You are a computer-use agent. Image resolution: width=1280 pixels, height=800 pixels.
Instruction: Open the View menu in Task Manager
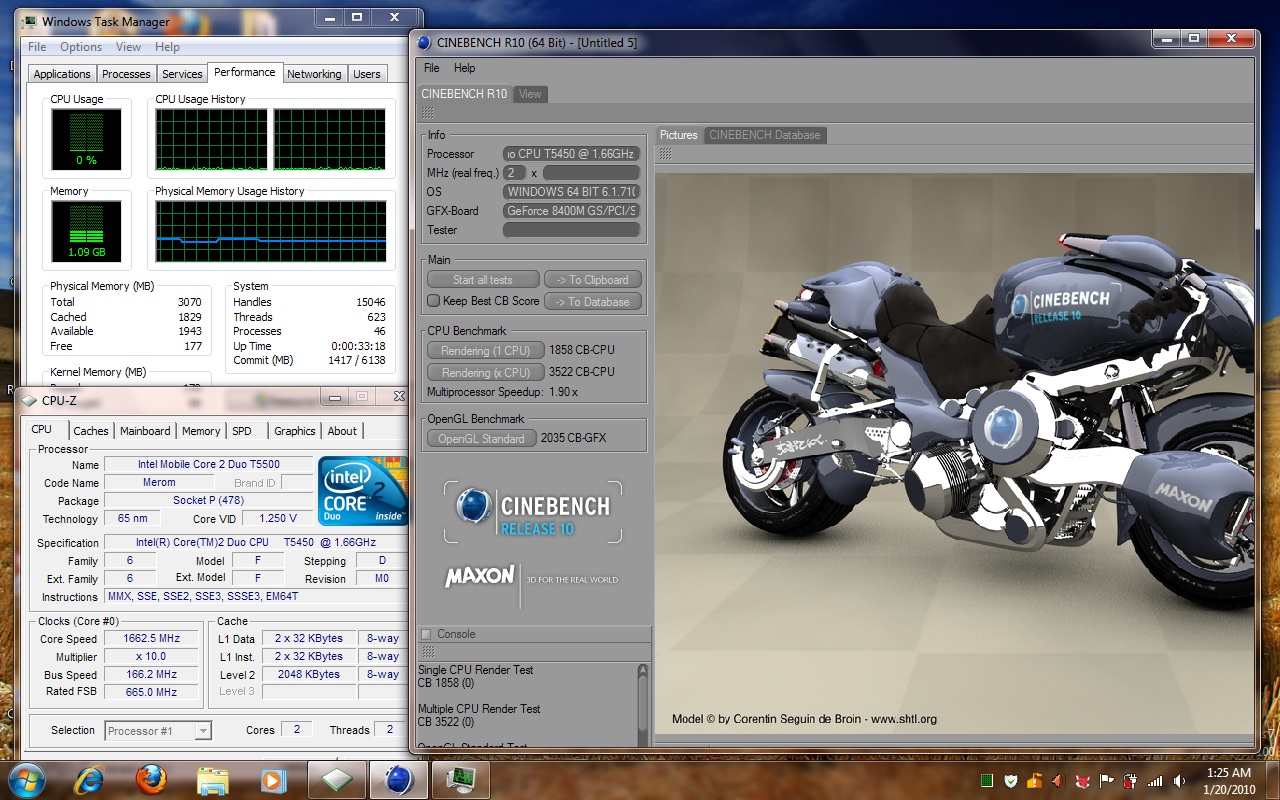click(128, 47)
